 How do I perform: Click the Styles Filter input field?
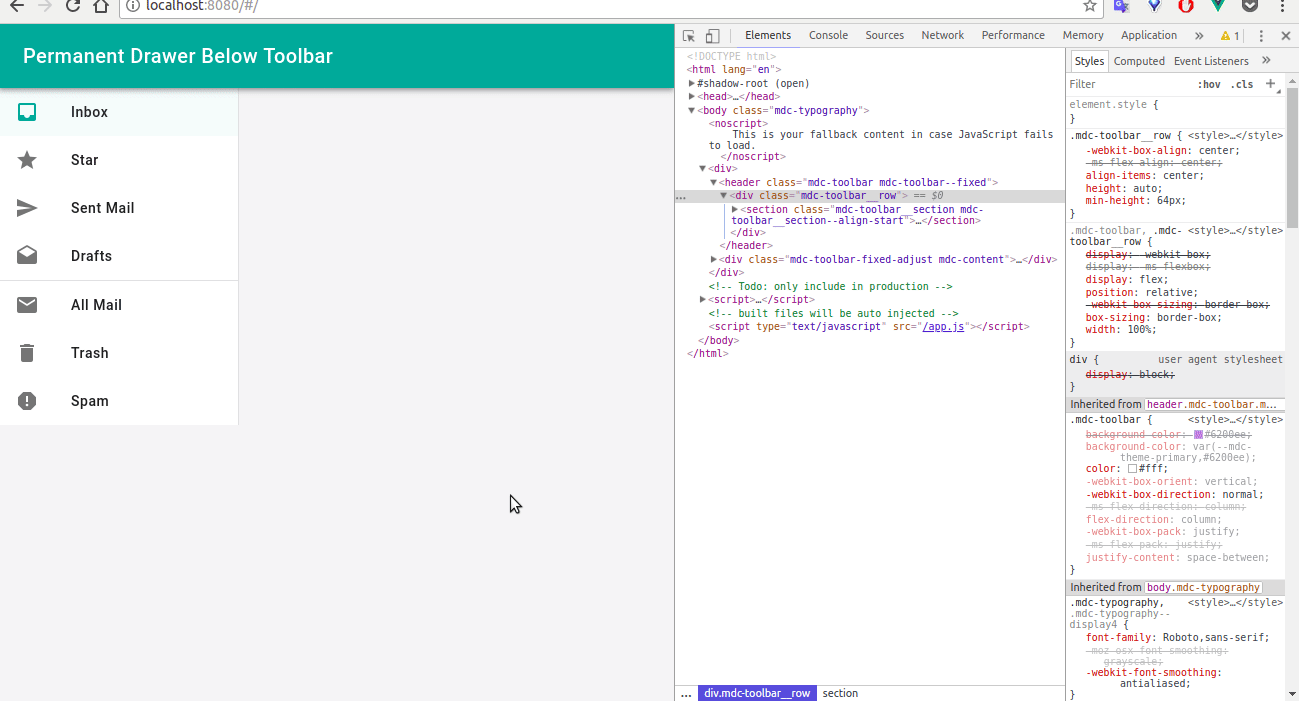(1128, 85)
